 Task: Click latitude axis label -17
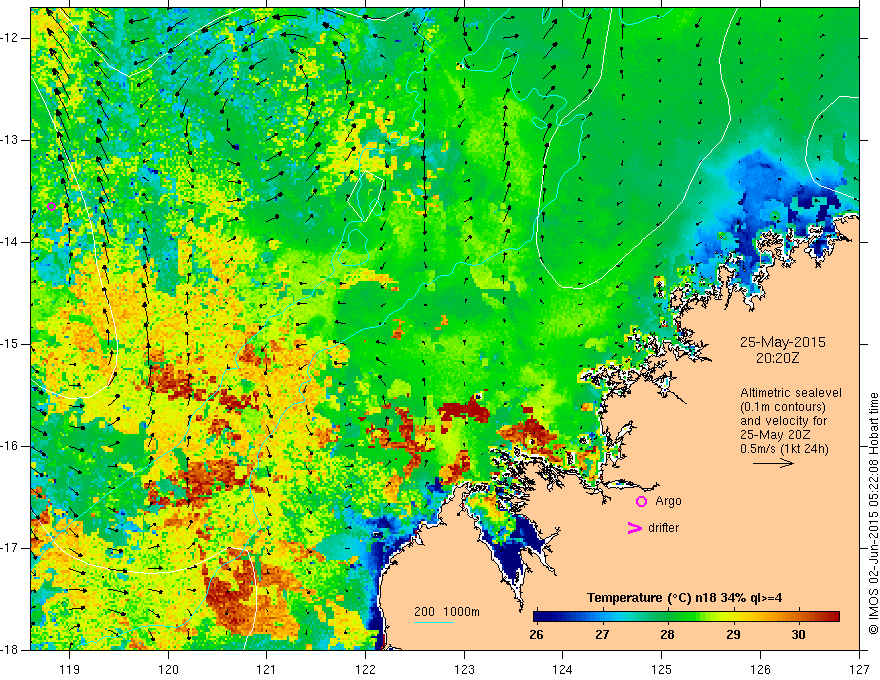tap(10, 548)
